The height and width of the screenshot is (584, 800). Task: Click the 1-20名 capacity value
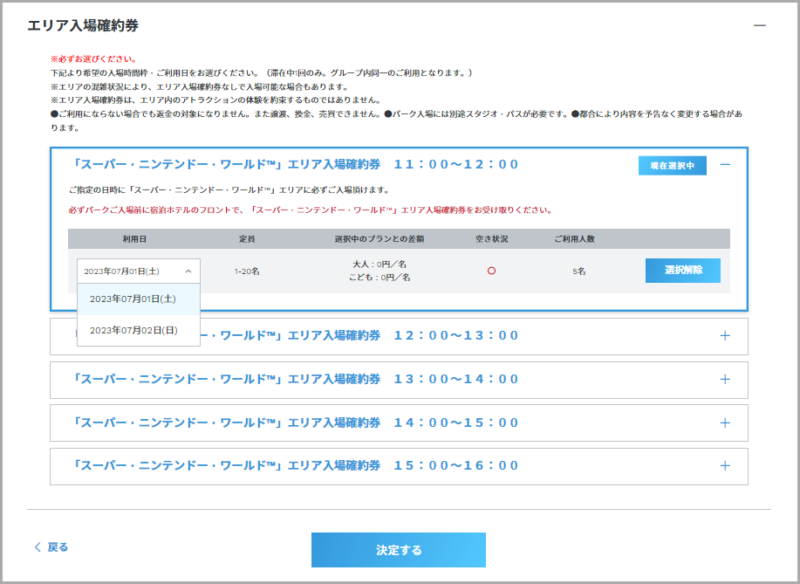pos(247,271)
